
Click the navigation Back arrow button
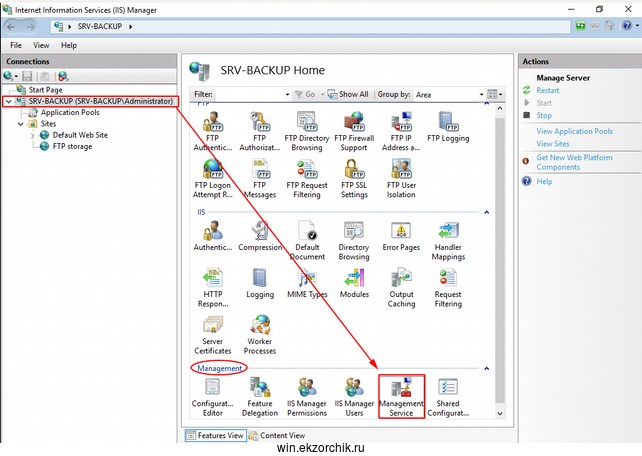11,27
